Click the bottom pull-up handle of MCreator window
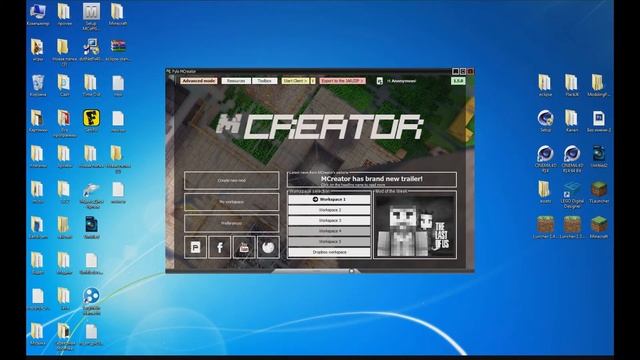The height and width of the screenshot is (360, 640). tap(316, 271)
